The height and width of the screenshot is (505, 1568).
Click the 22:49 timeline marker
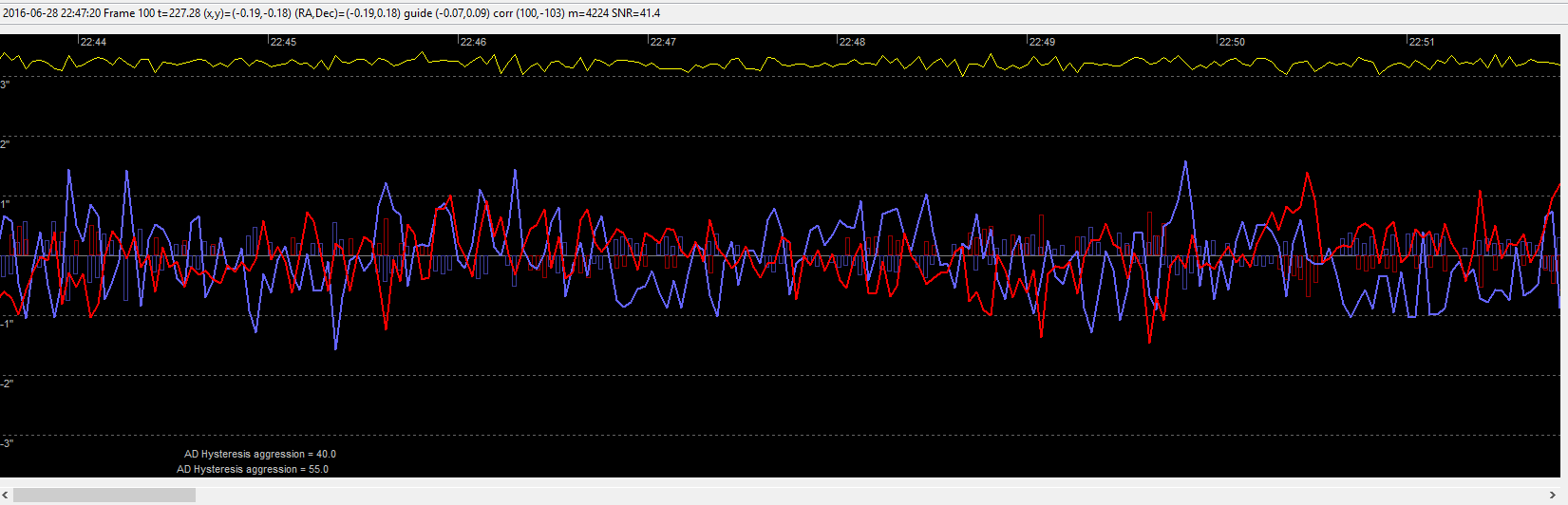click(1042, 42)
